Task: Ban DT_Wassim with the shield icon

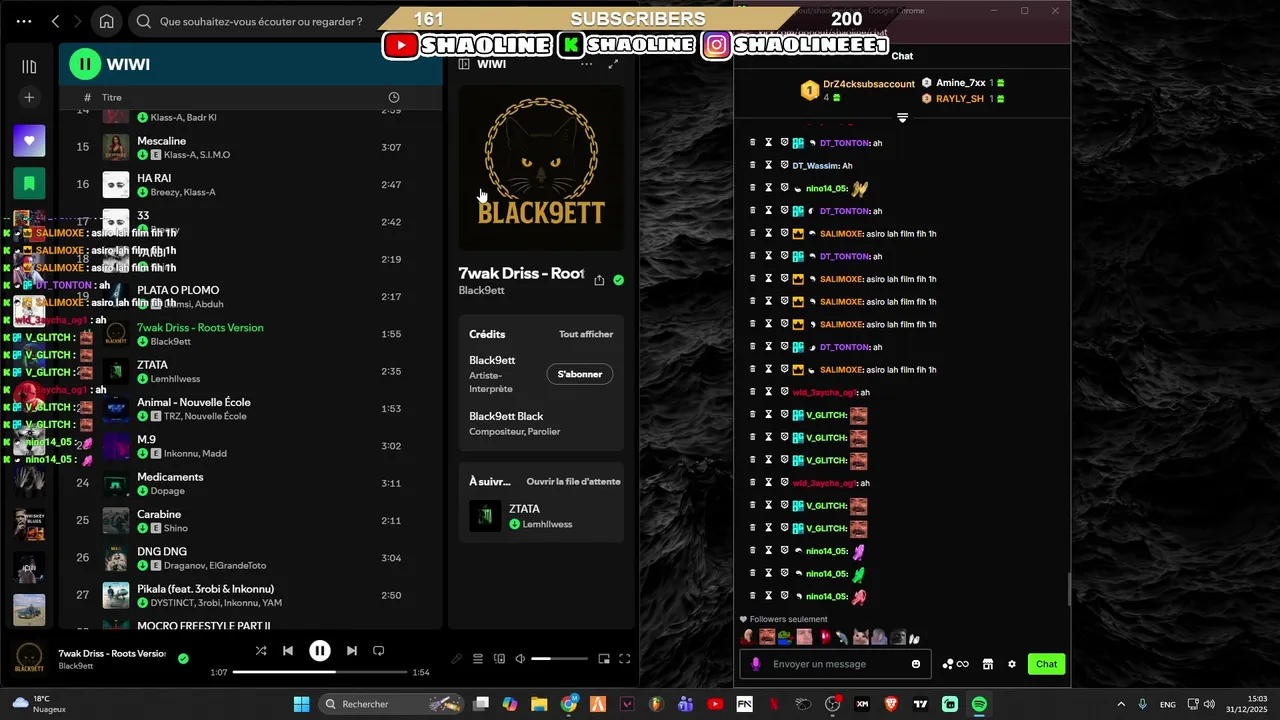Action: point(784,165)
